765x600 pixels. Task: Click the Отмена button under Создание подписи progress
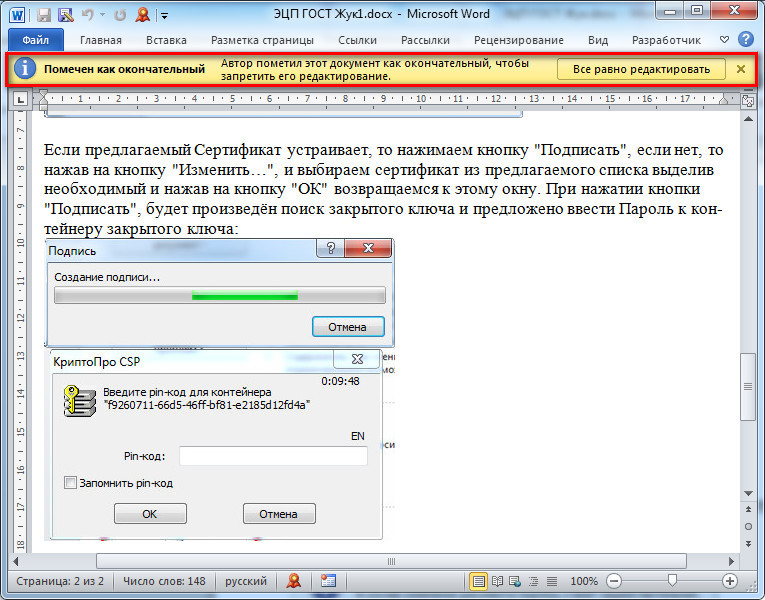click(x=348, y=327)
